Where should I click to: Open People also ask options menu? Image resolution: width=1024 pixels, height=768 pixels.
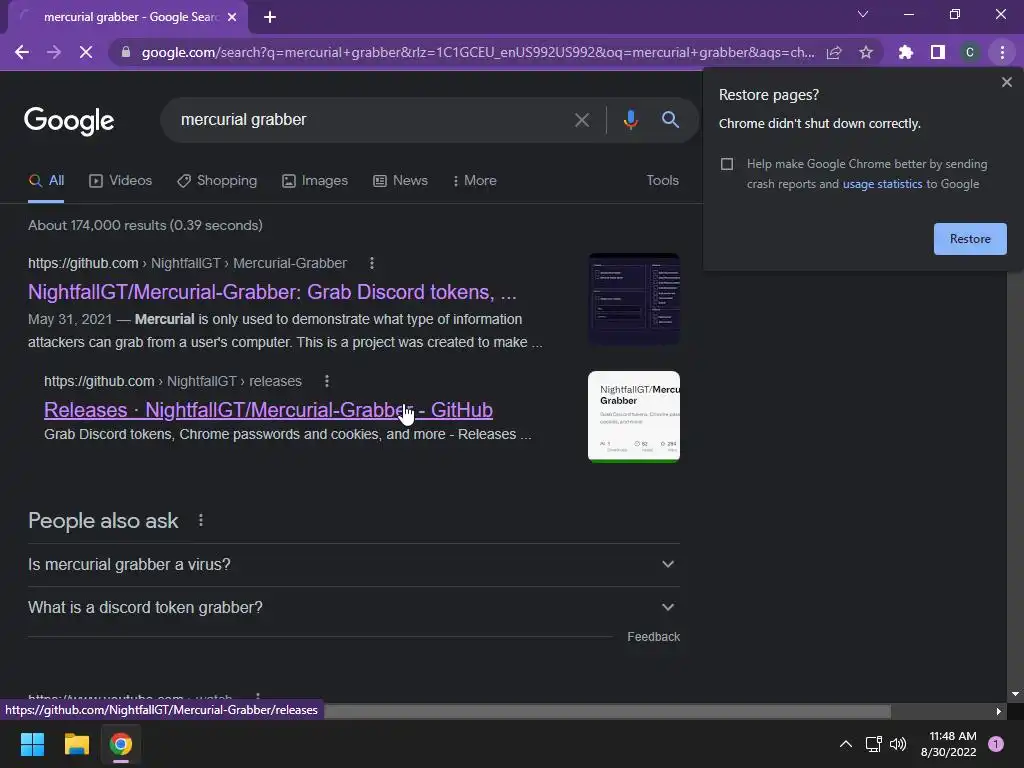point(200,520)
